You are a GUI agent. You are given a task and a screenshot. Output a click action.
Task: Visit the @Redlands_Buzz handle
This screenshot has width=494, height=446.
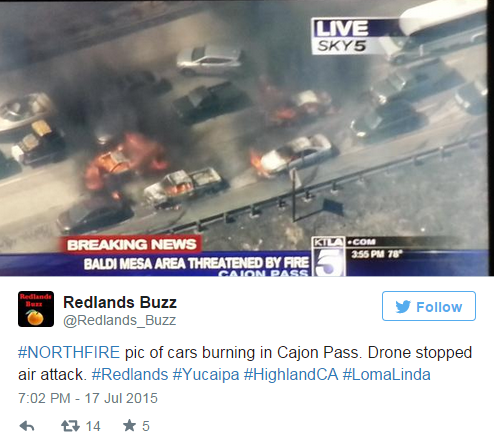pyautogui.click(x=119, y=320)
